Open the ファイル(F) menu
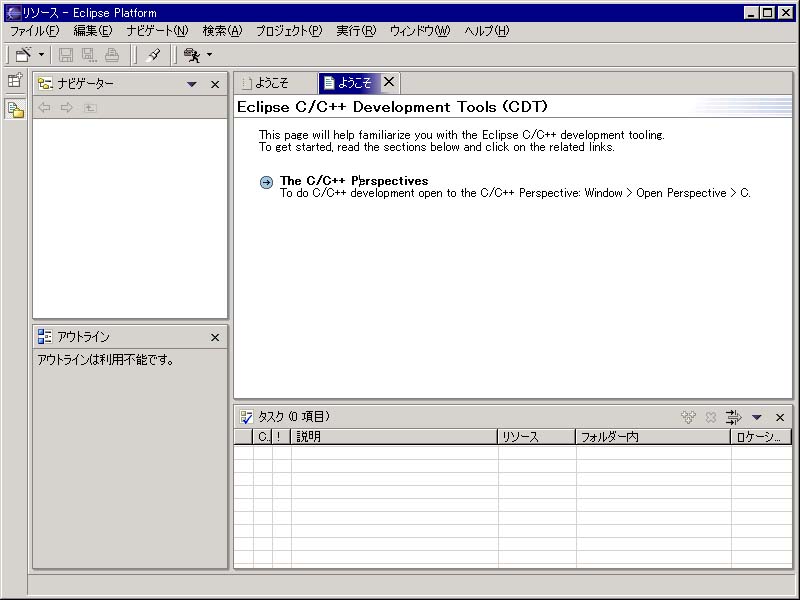 pos(35,31)
